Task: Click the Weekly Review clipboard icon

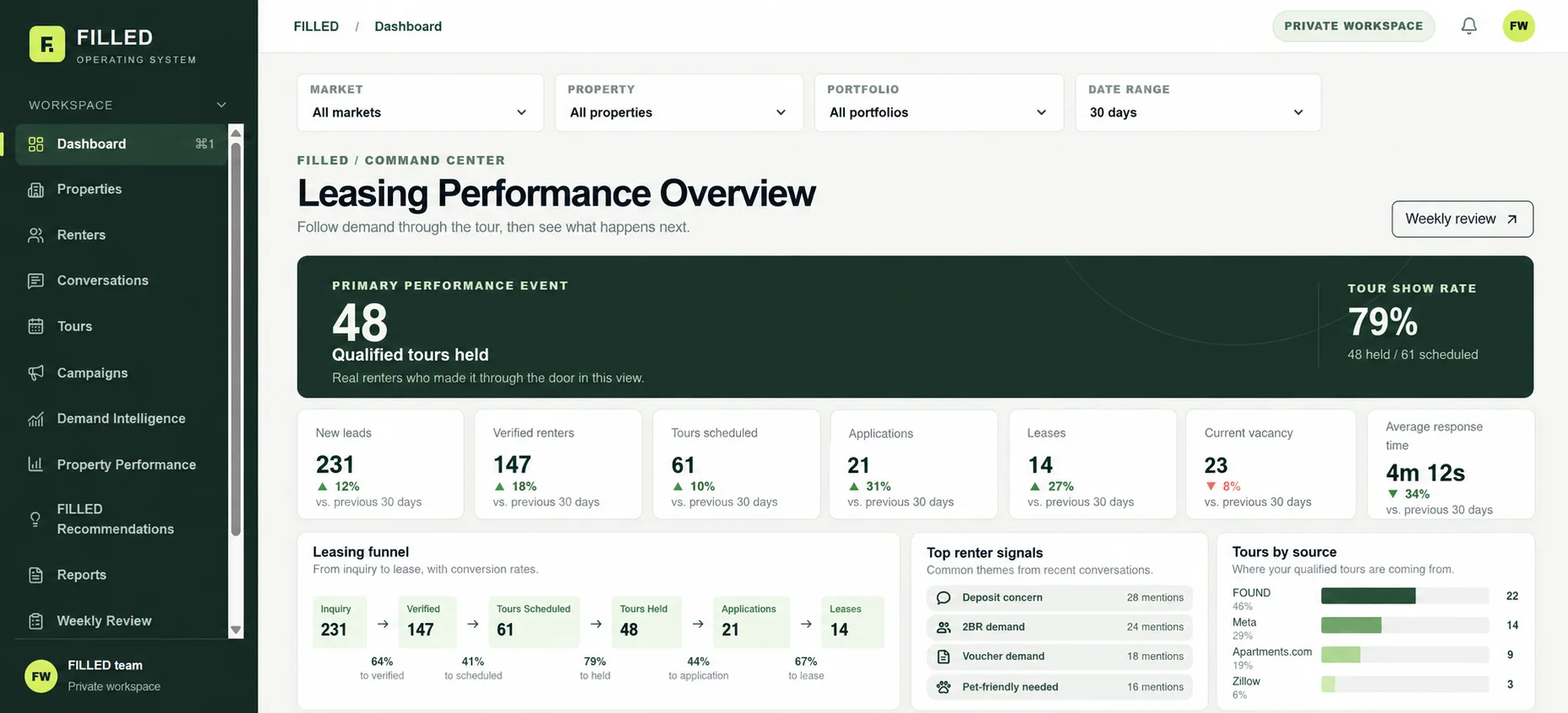Action: pos(35,621)
